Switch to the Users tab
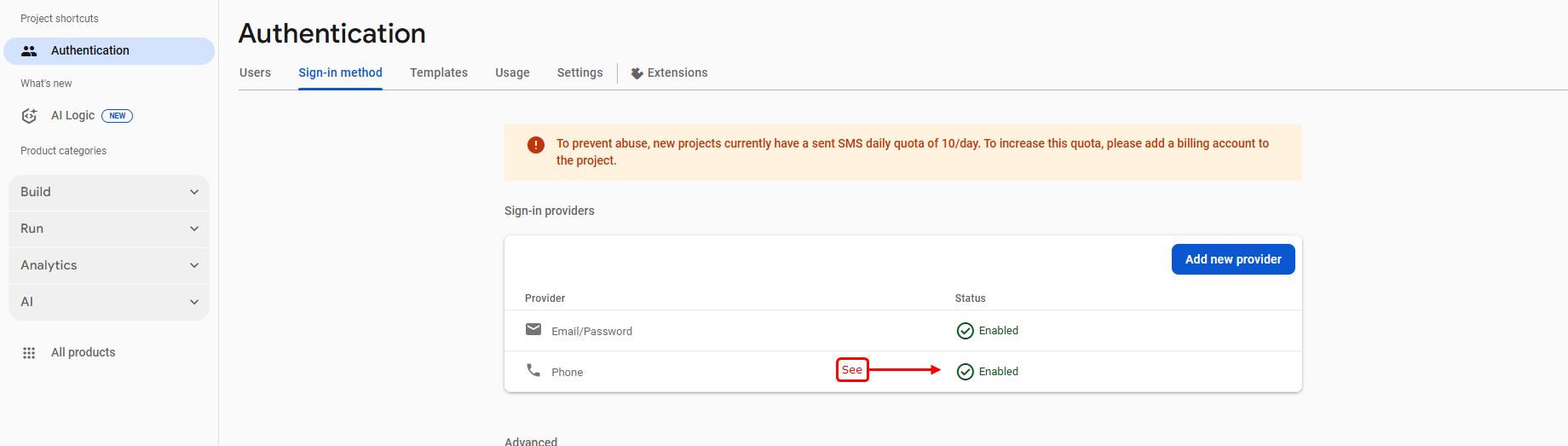 pos(255,72)
